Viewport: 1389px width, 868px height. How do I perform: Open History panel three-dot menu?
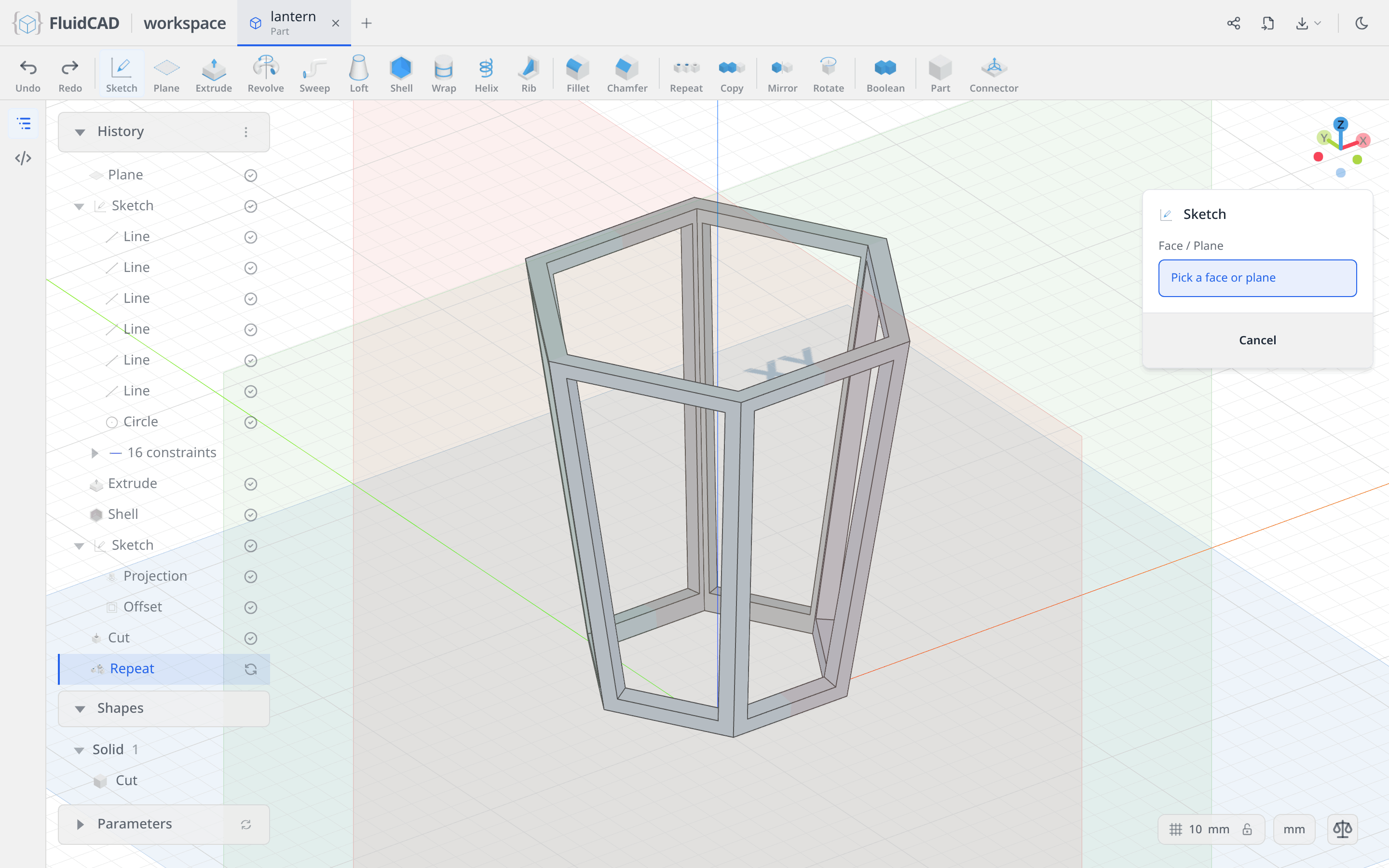pyautogui.click(x=245, y=132)
